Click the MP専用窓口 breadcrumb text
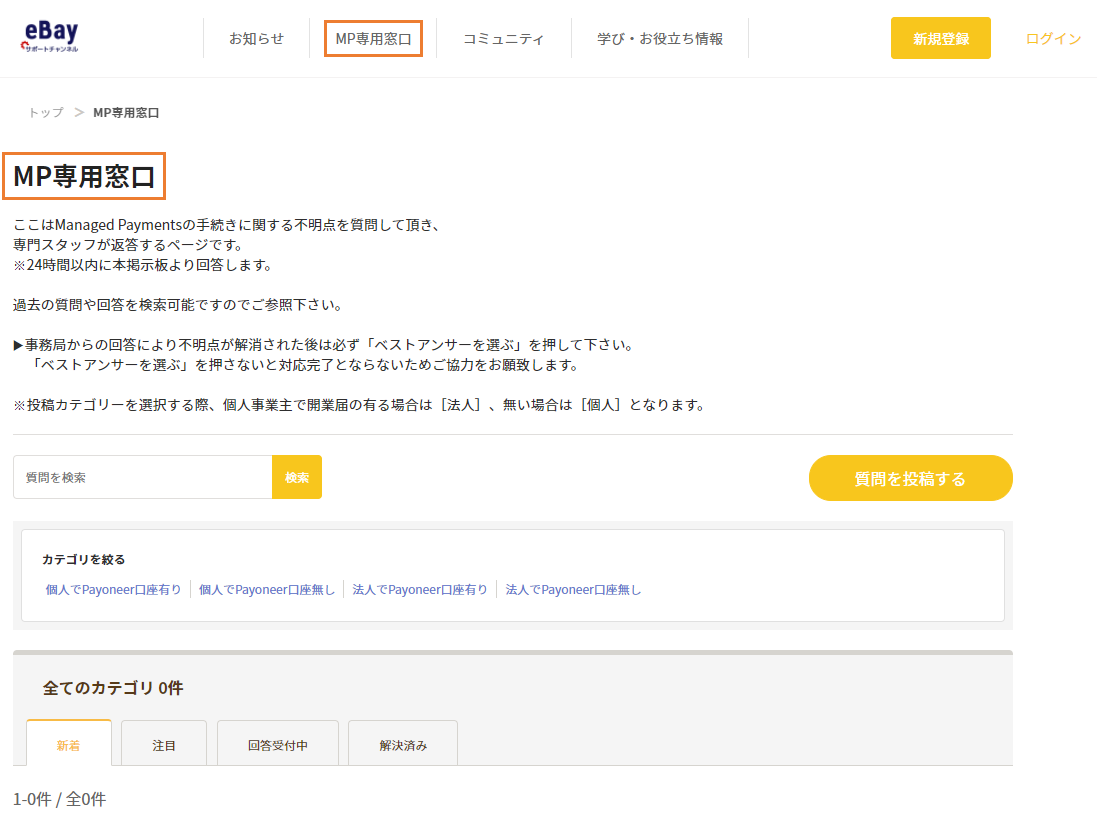The height and width of the screenshot is (815, 1097). point(126,113)
